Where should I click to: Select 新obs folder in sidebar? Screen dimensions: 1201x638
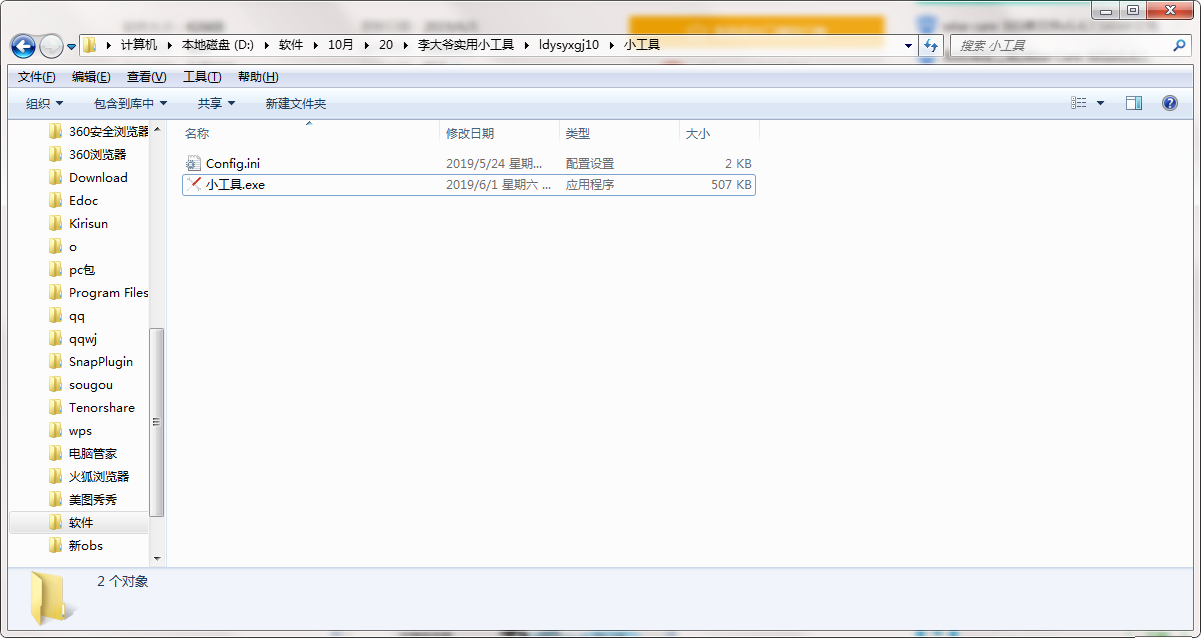75,546
